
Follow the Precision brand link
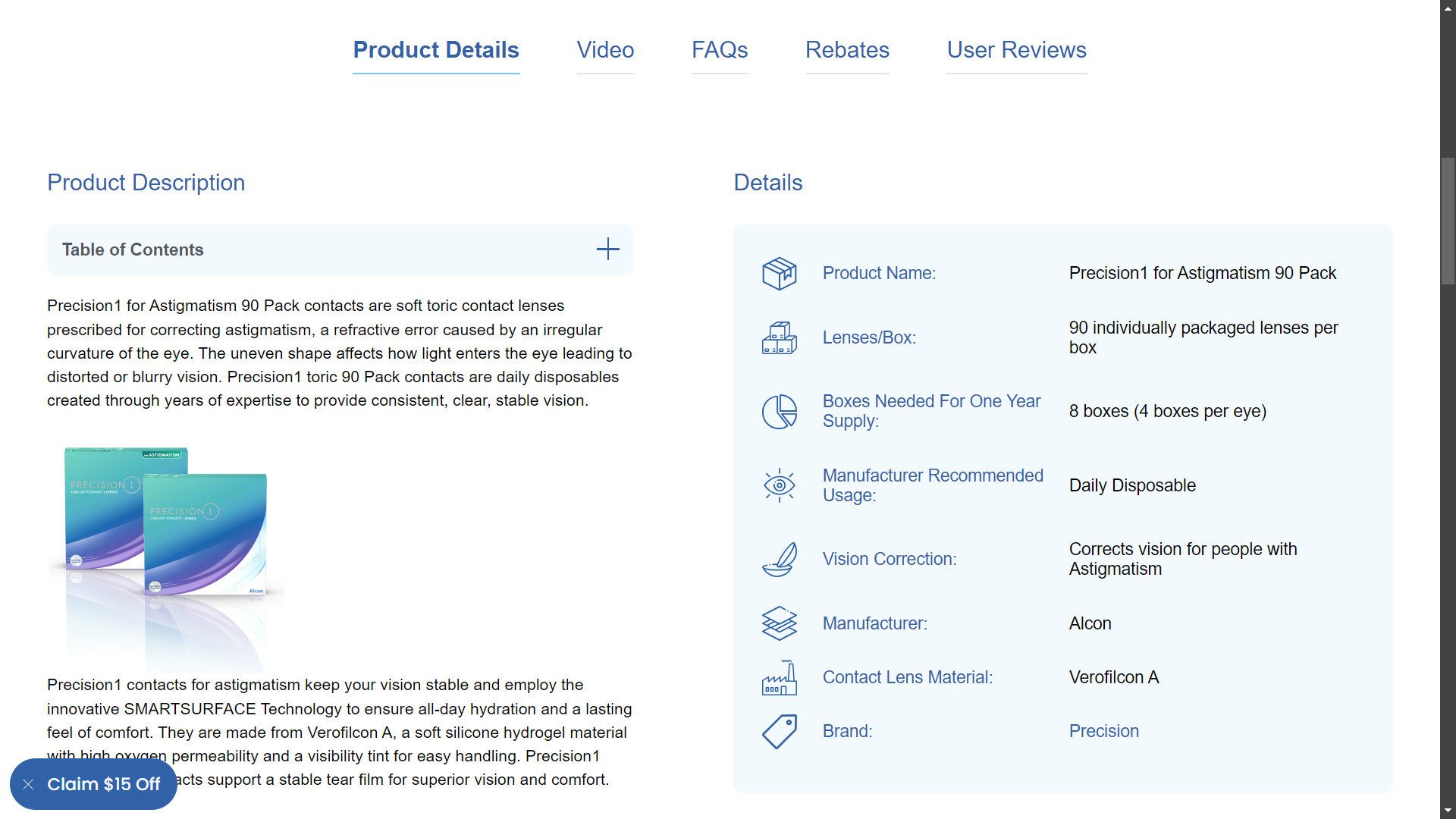(x=1103, y=731)
